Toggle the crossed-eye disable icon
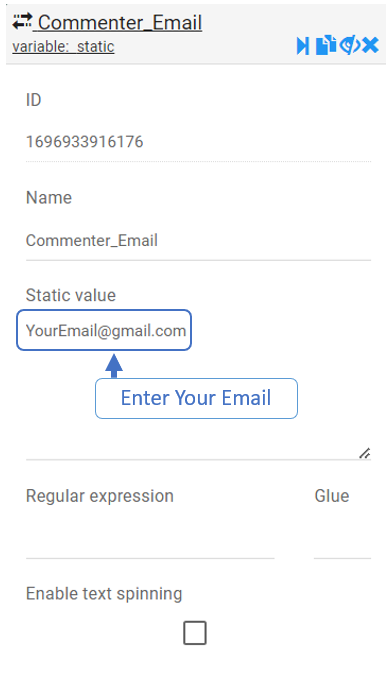 pyautogui.click(x=349, y=45)
